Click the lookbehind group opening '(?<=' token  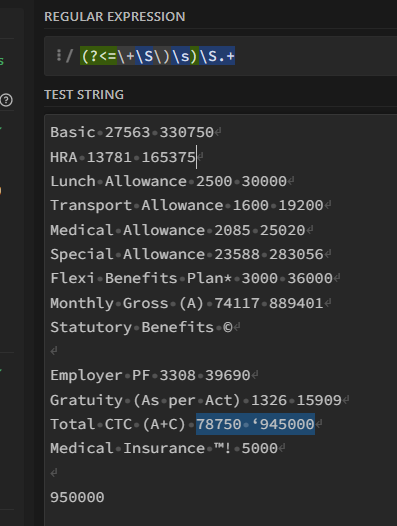(99, 56)
